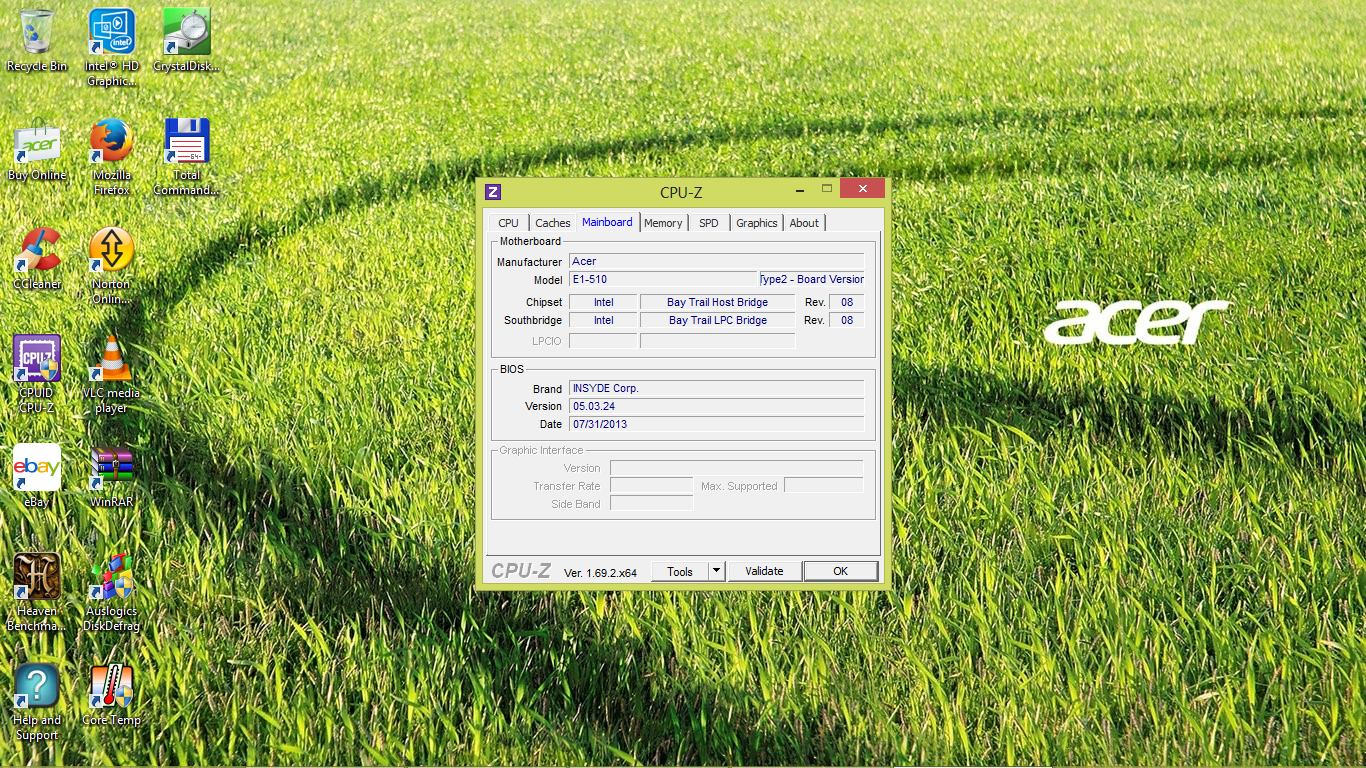Go to the CPU tab
The image size is (1366, 768).
point(508,223)
